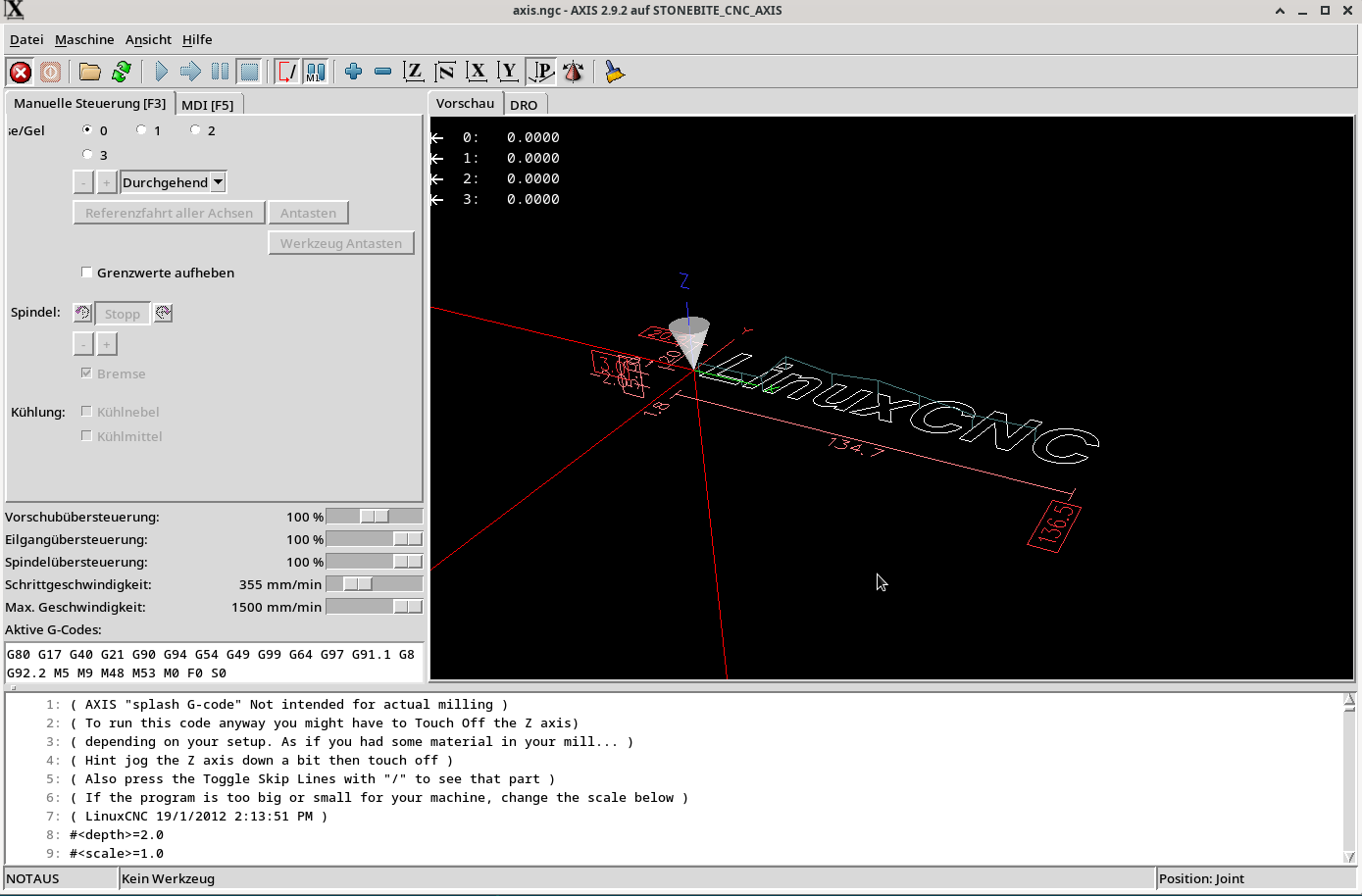1362x896 pixels.
Task: Switch to MDI [F5] tab
Action: click(x=208, y=105)
